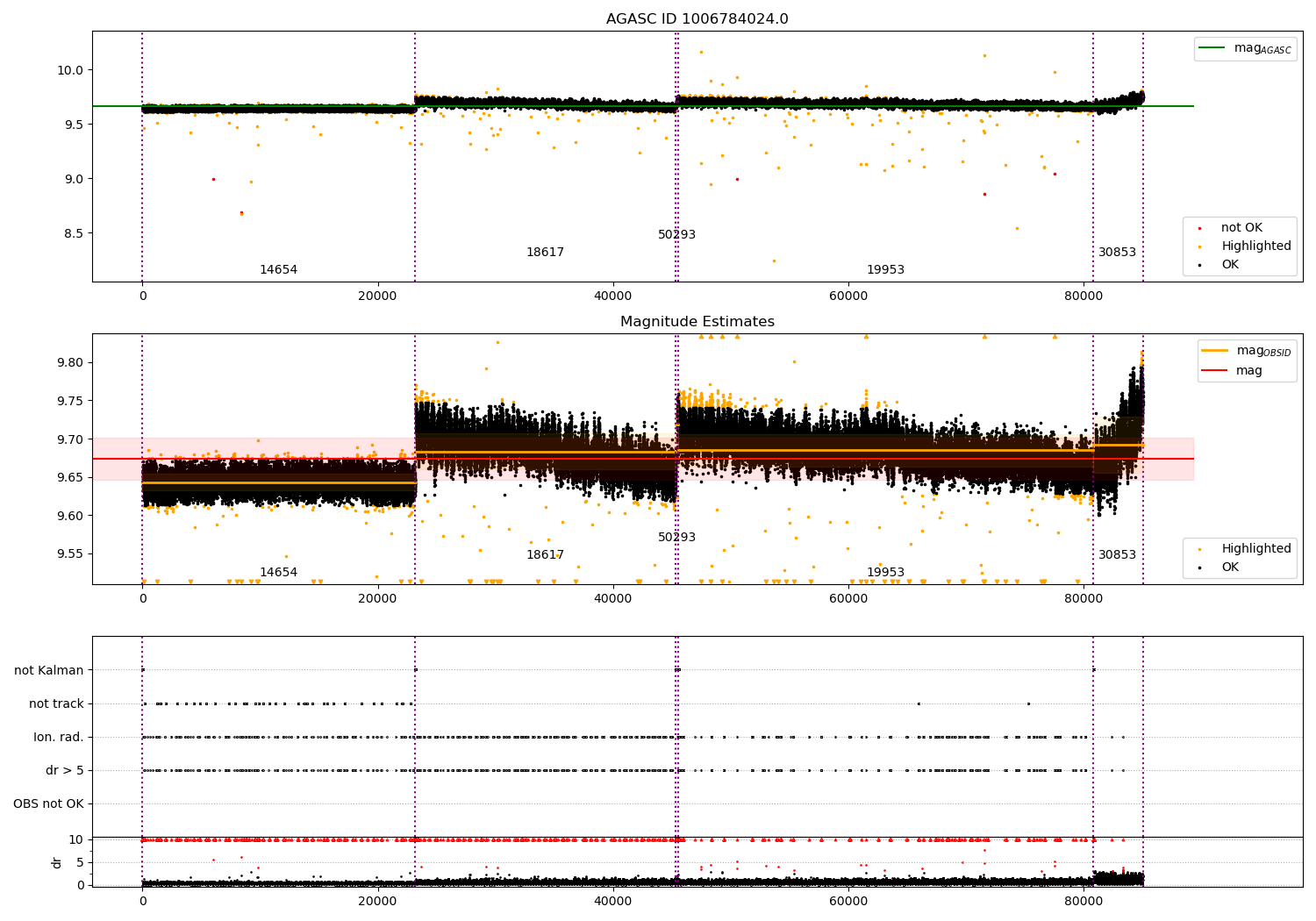Viewport: 1316px width, 921px height.
Task: Click x-axis tick "40000" under the dr plot
Action: [x=612, y=902]
